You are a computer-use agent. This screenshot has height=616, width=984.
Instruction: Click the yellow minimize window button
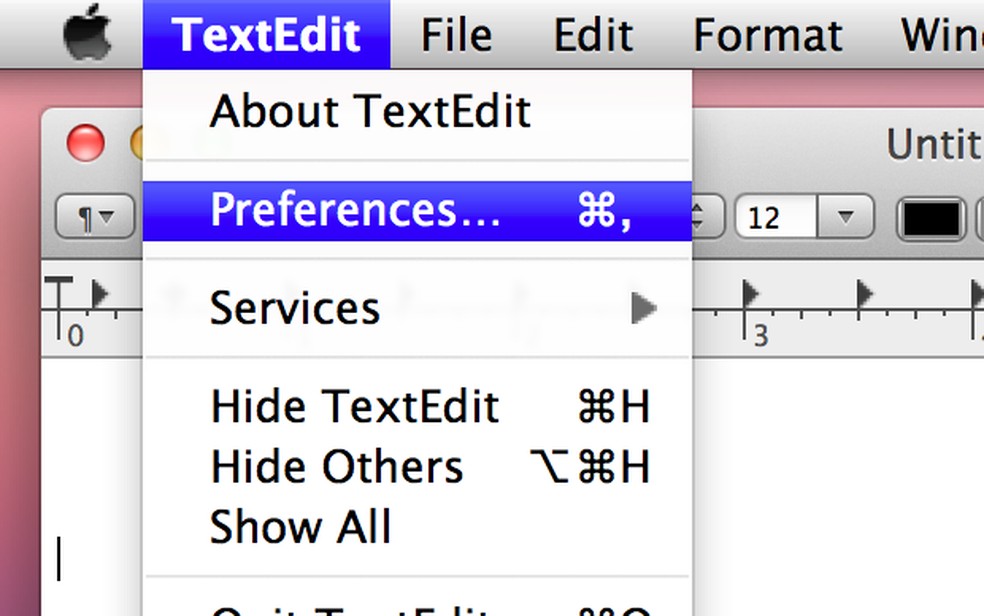point(138,144)
